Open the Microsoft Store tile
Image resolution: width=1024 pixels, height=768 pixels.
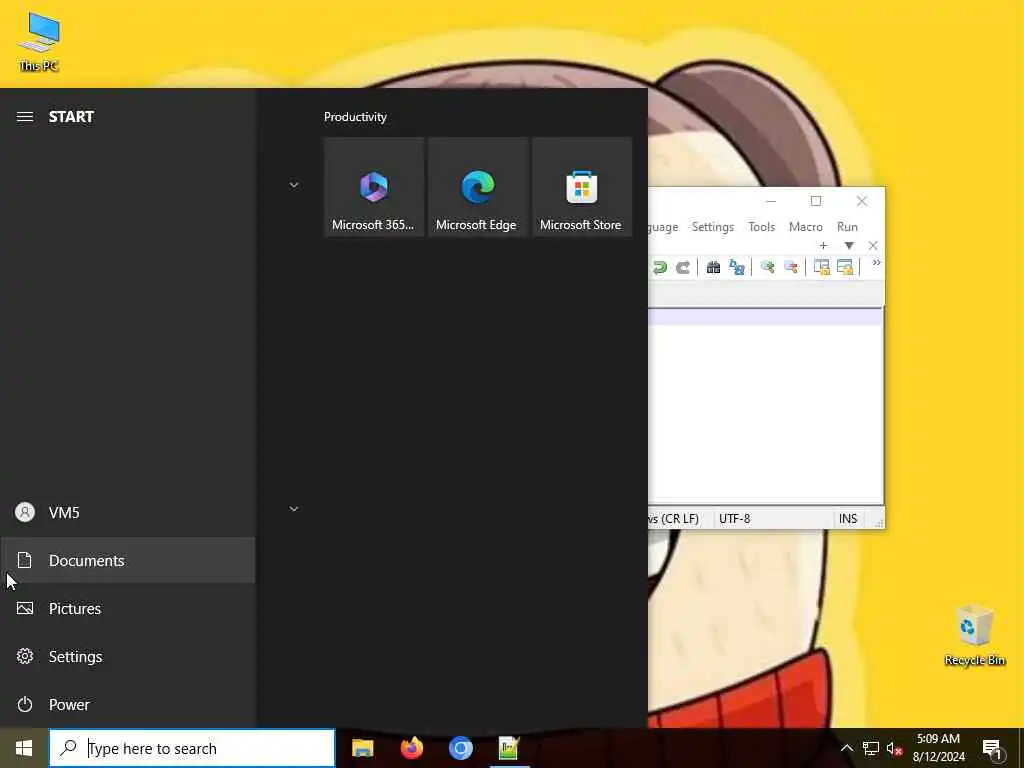[x=582, y=187]
